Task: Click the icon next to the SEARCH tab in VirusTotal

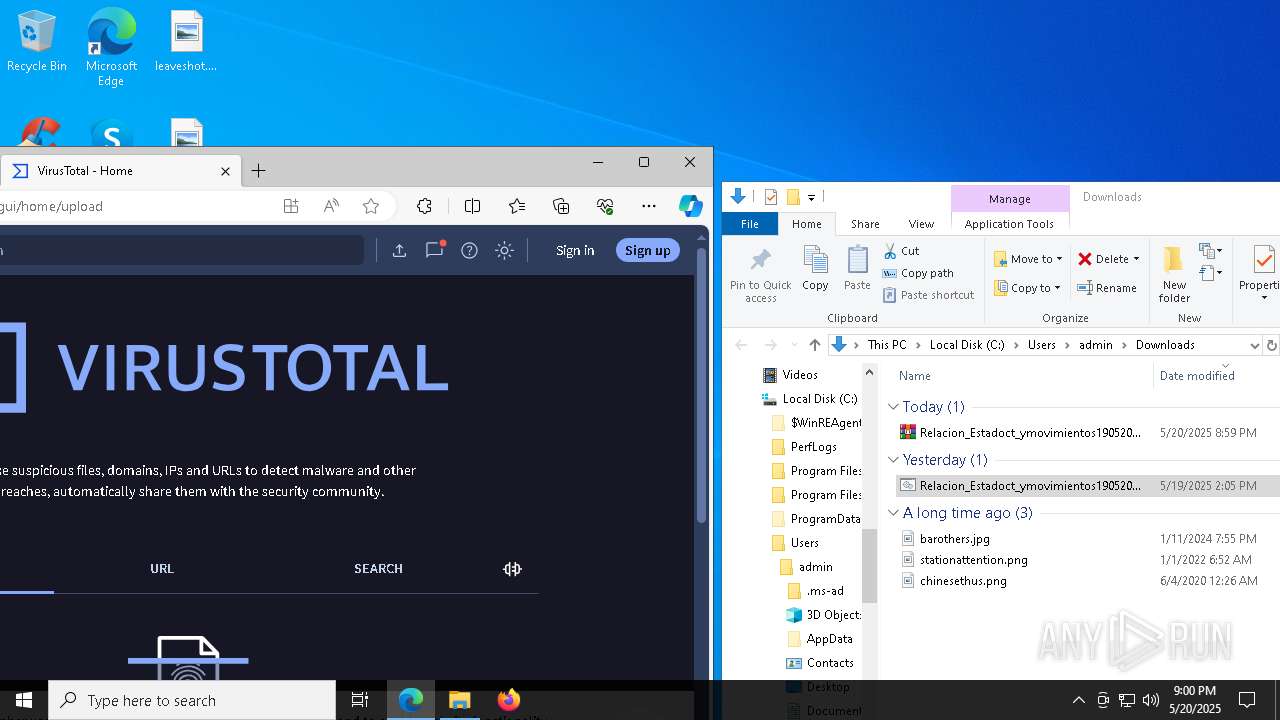Action: click(x=512, y=569)
